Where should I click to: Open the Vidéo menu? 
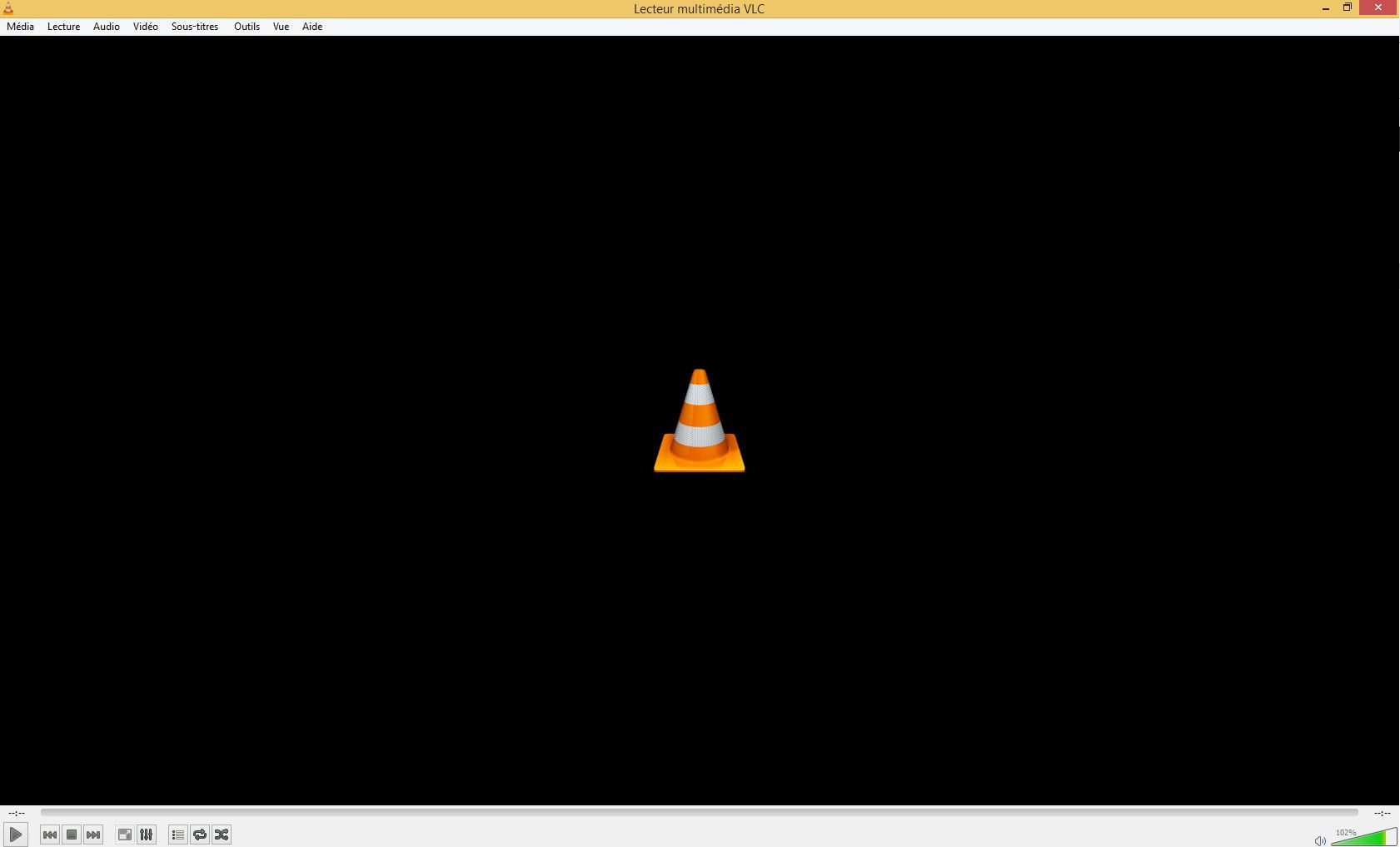(x=146, y=27)
